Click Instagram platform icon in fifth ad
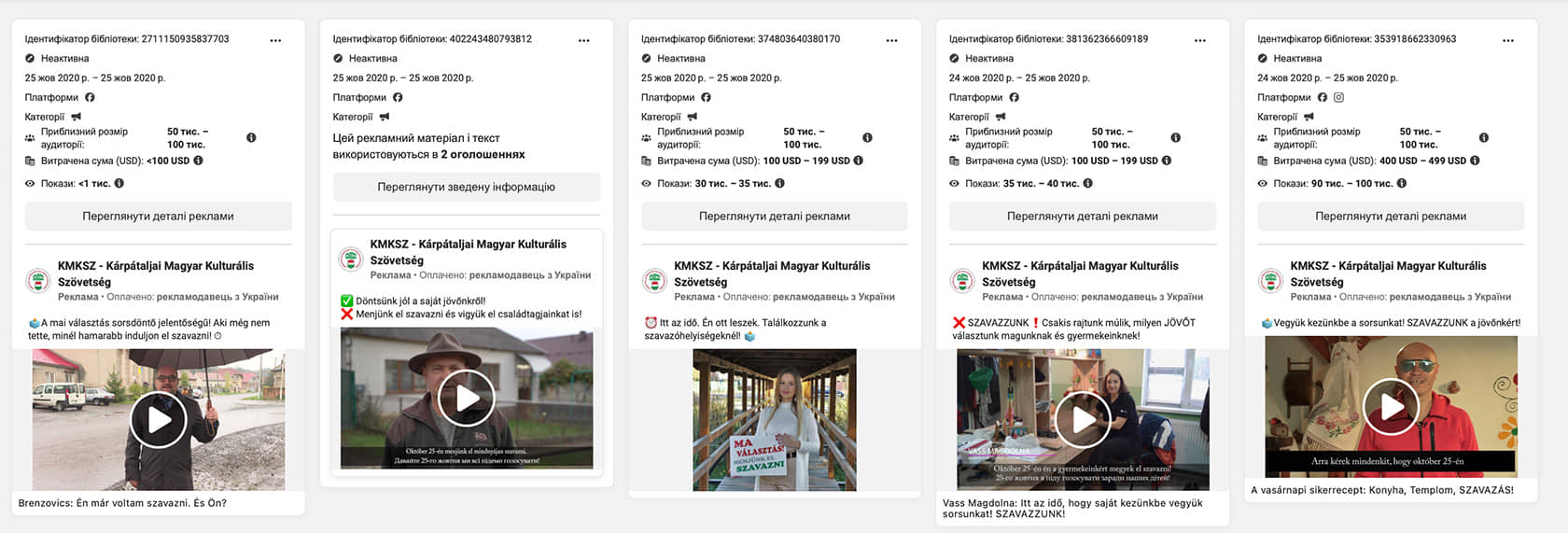Screen dimensions: 1568x533 [x=1338, y=97]
